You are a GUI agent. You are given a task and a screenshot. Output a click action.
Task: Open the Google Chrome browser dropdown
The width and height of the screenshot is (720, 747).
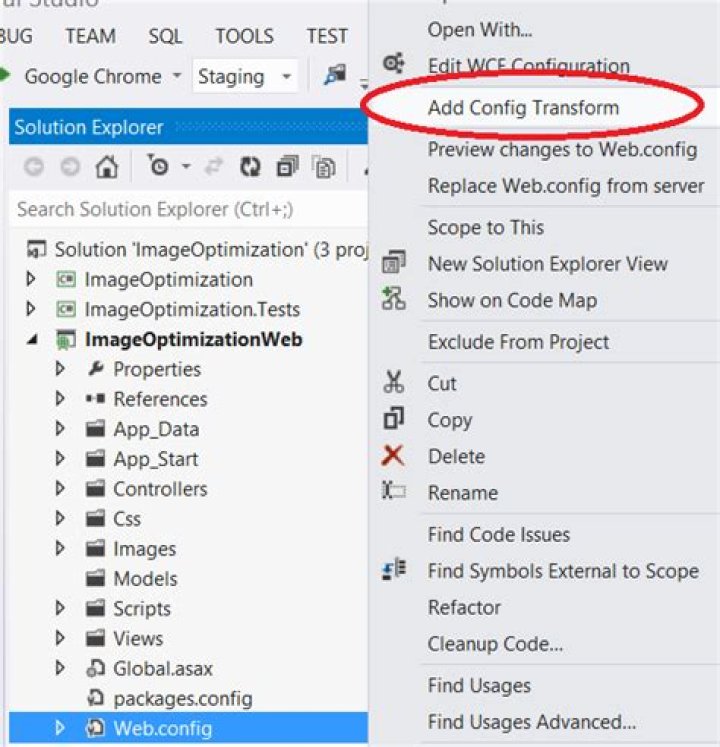pyautogui.click(x=177, y=75)
